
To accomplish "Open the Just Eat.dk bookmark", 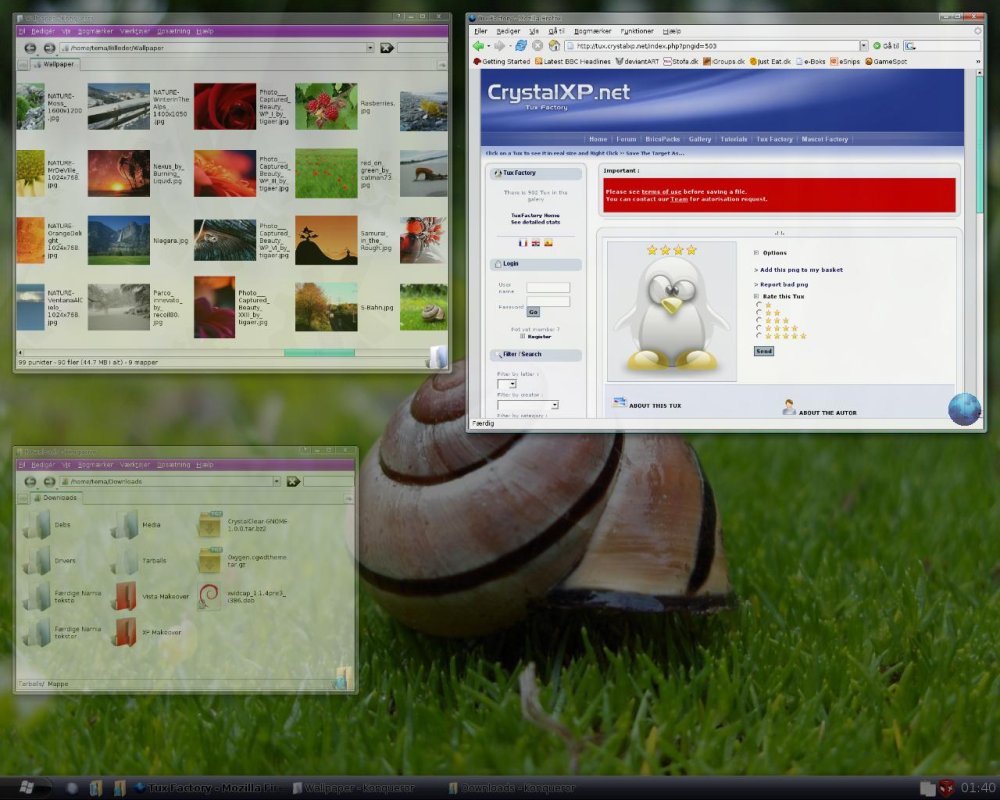I will (x=770, y=62).
